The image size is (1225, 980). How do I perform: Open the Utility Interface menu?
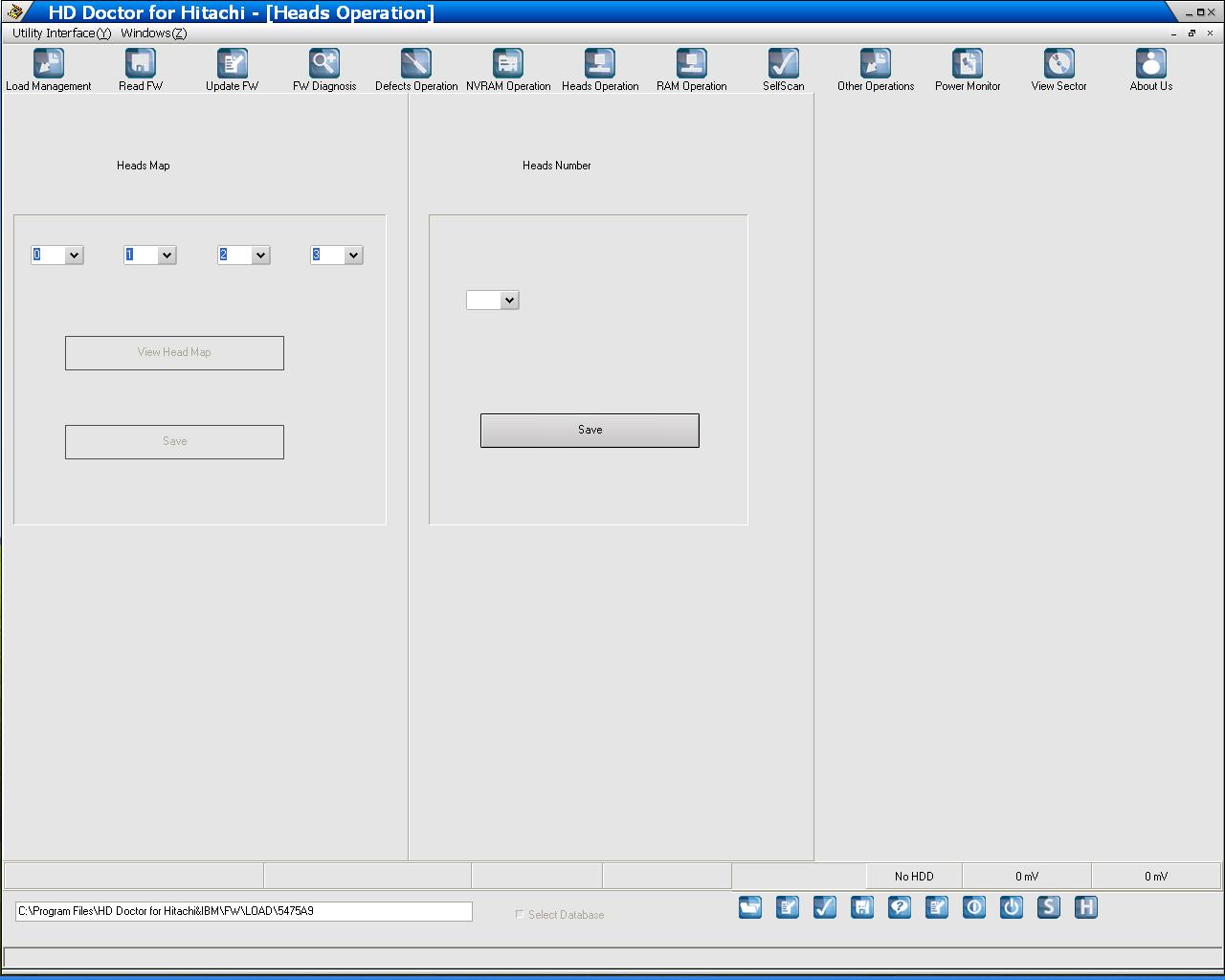[61, 33]
